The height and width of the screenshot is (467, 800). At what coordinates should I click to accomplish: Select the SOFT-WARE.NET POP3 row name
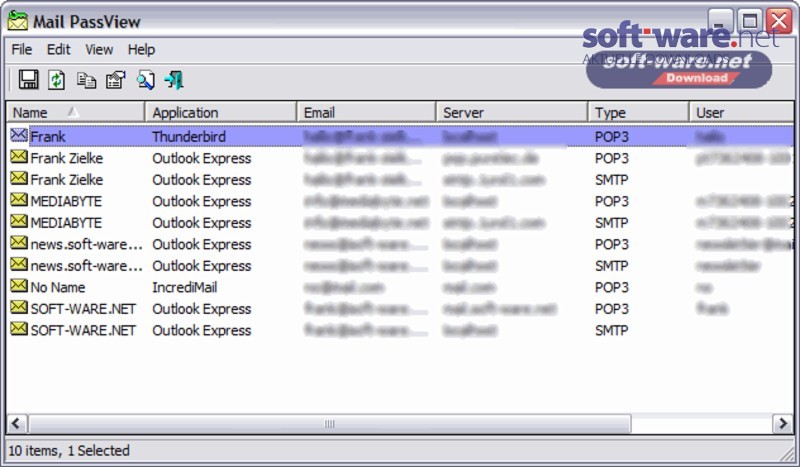(x=83, y=309)
